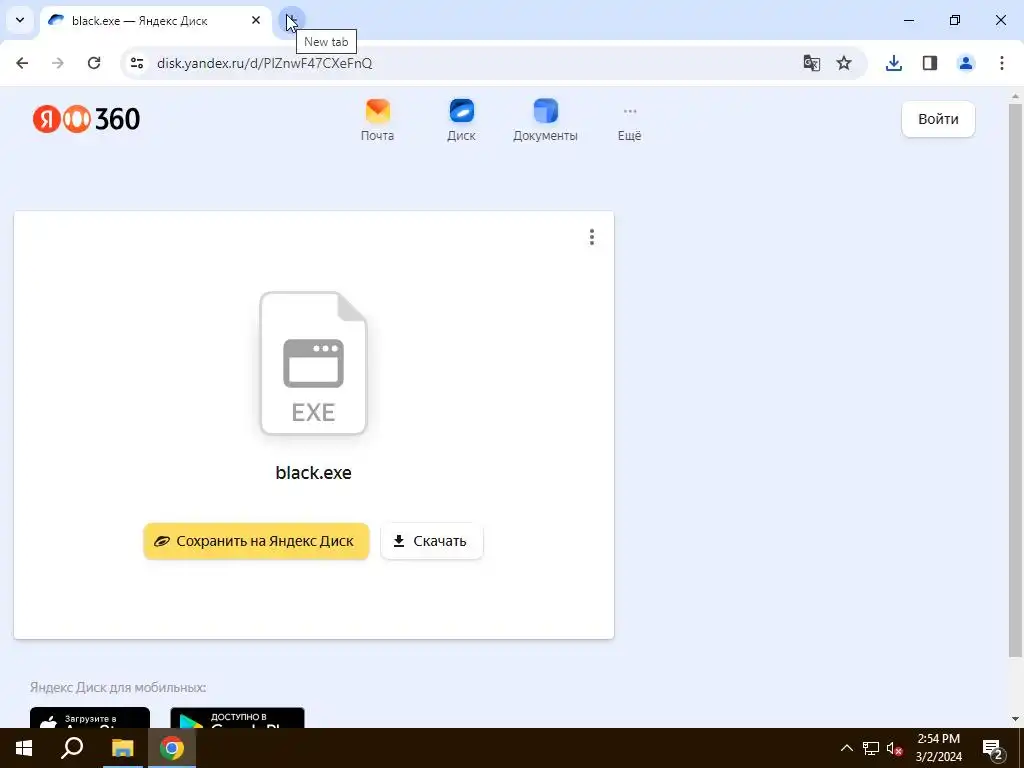This screenshot has width=1024, height=768.
Task: Close the black.exe browser tab
Action: coord(256,21)
